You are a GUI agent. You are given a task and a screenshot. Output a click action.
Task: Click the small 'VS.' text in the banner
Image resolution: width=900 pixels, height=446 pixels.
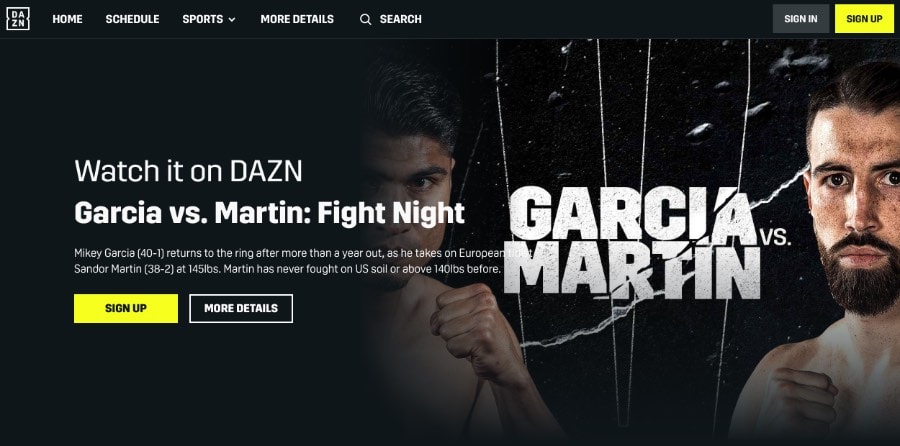[x=775, y=236]
